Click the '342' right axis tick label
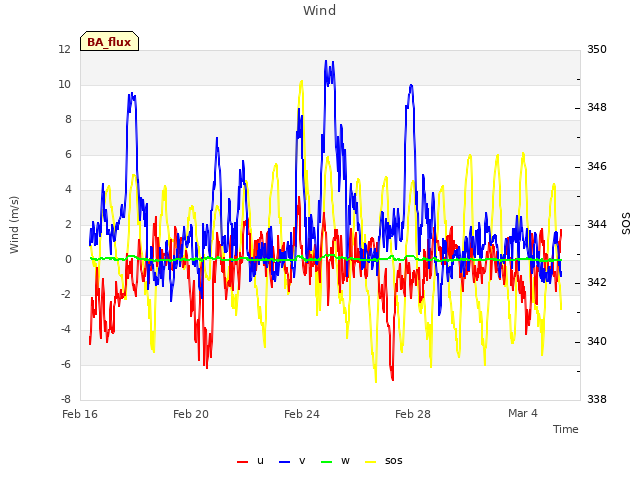640x480 pixels. point(597,283)
